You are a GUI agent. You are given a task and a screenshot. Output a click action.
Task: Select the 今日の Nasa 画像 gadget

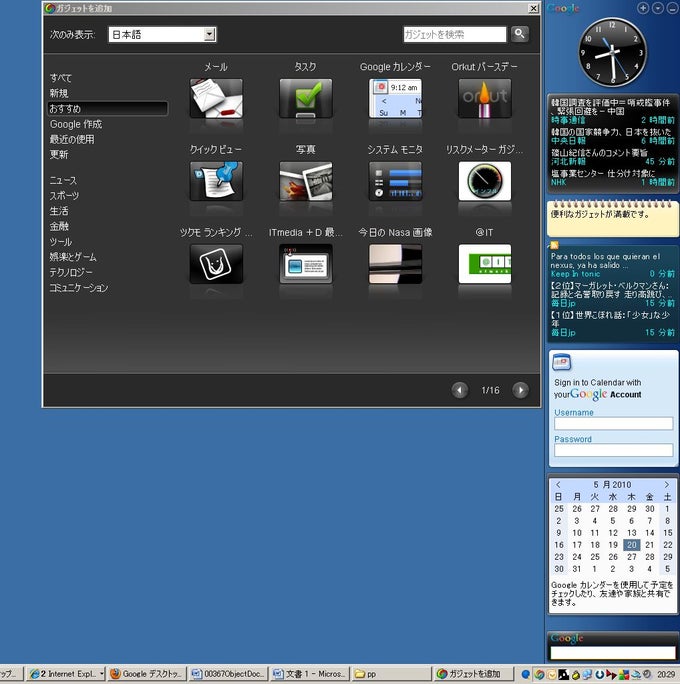pyautogui.click(x=395, y=264)
